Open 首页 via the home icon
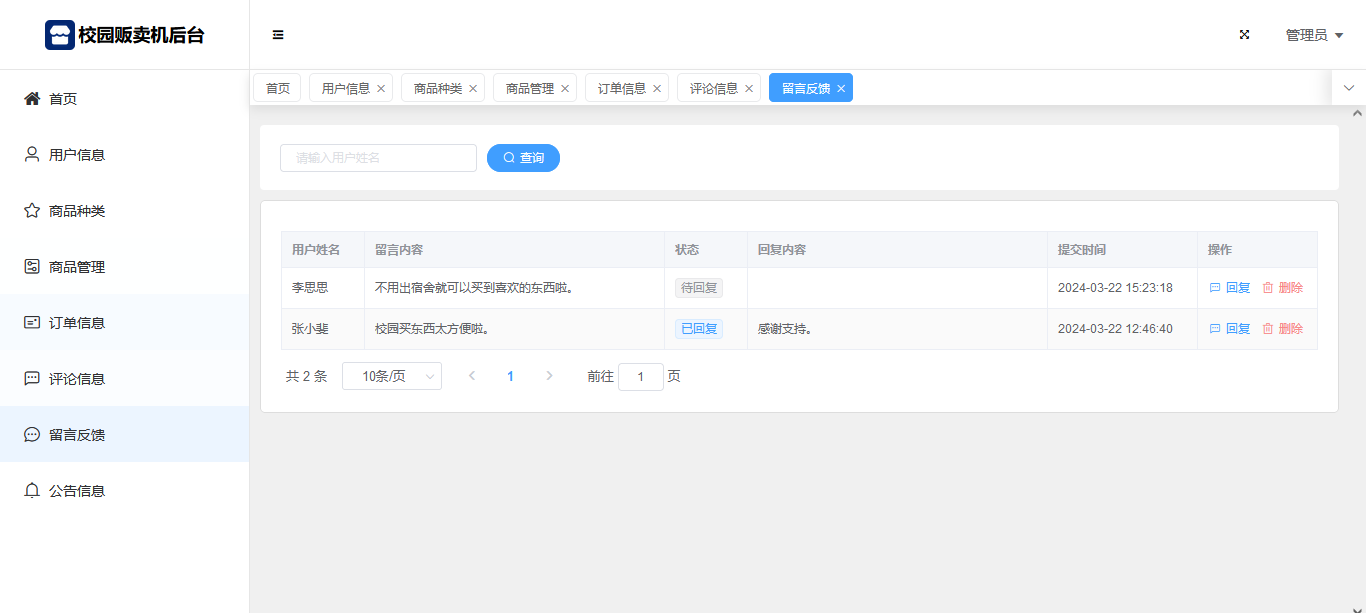This screenshot has height=613, width=1366. click(33, 99)
